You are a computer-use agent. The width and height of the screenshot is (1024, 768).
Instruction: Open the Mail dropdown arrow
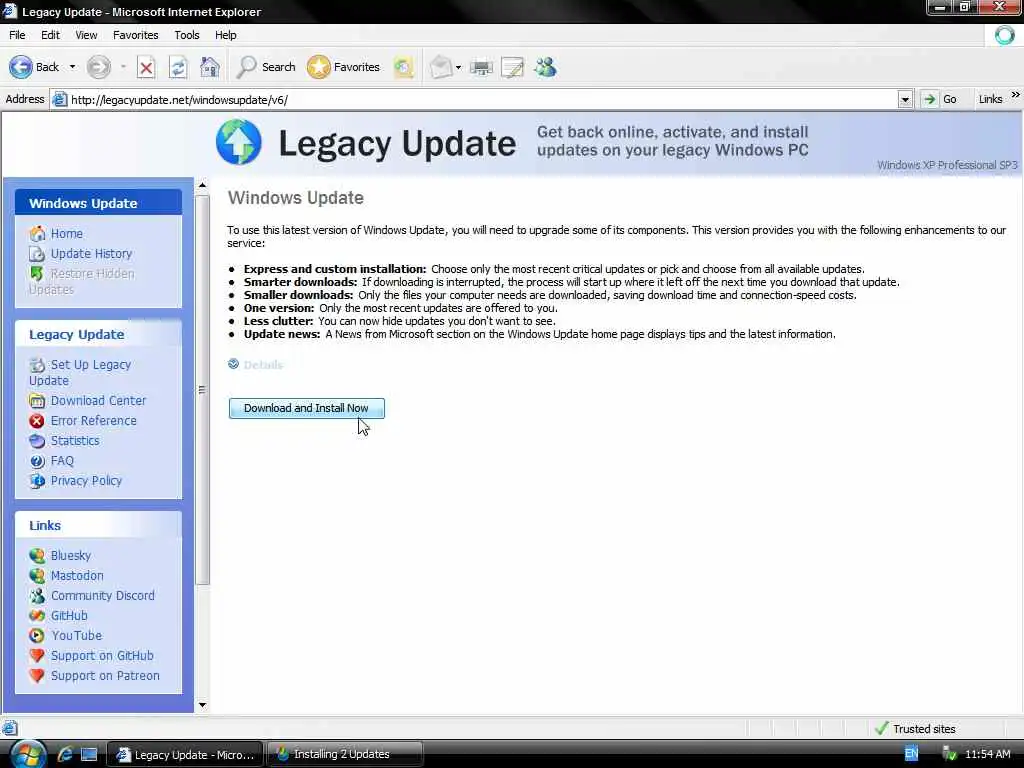[458, 67]
